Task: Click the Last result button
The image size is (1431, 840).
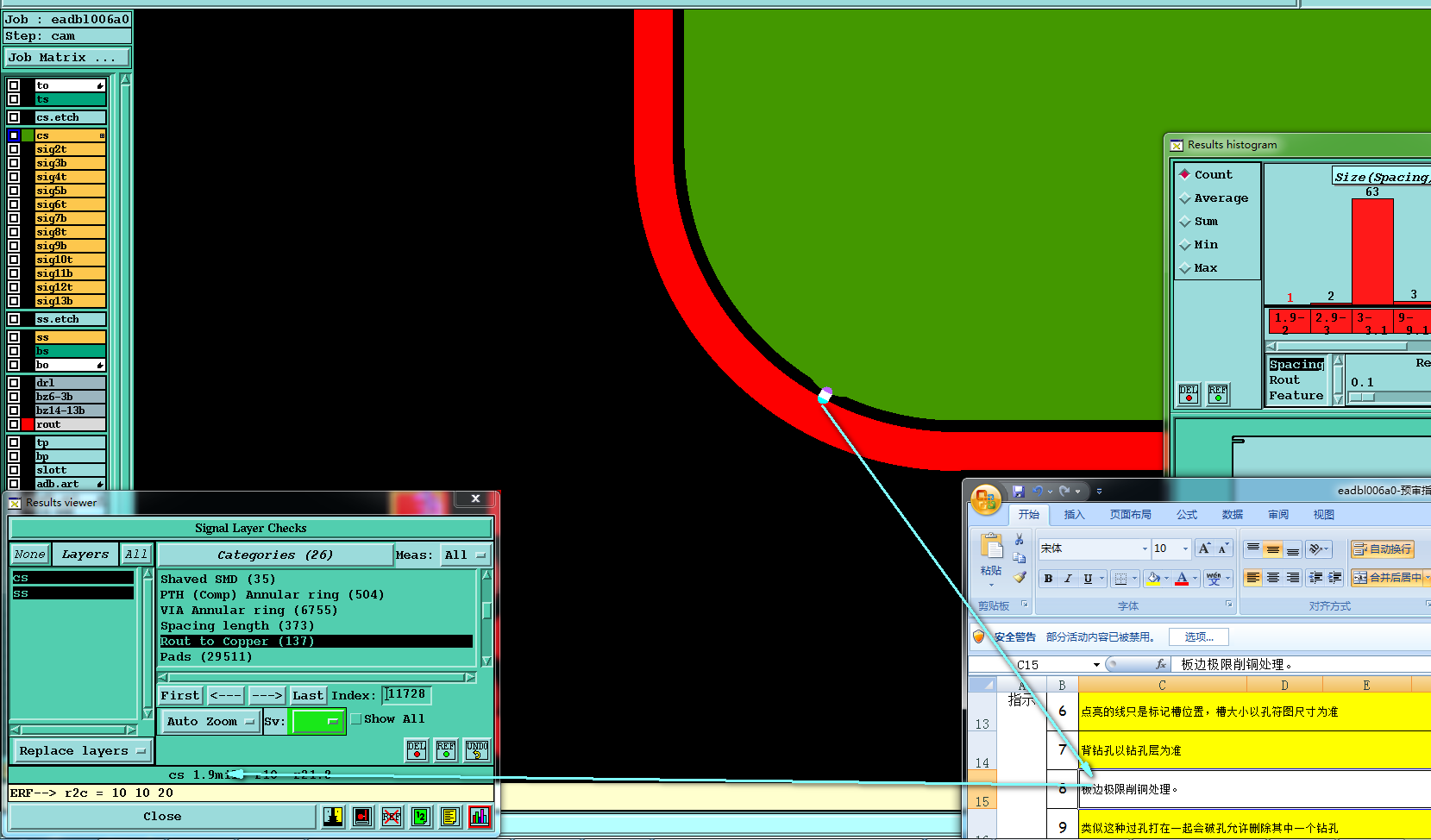Action: pos(307,695)
